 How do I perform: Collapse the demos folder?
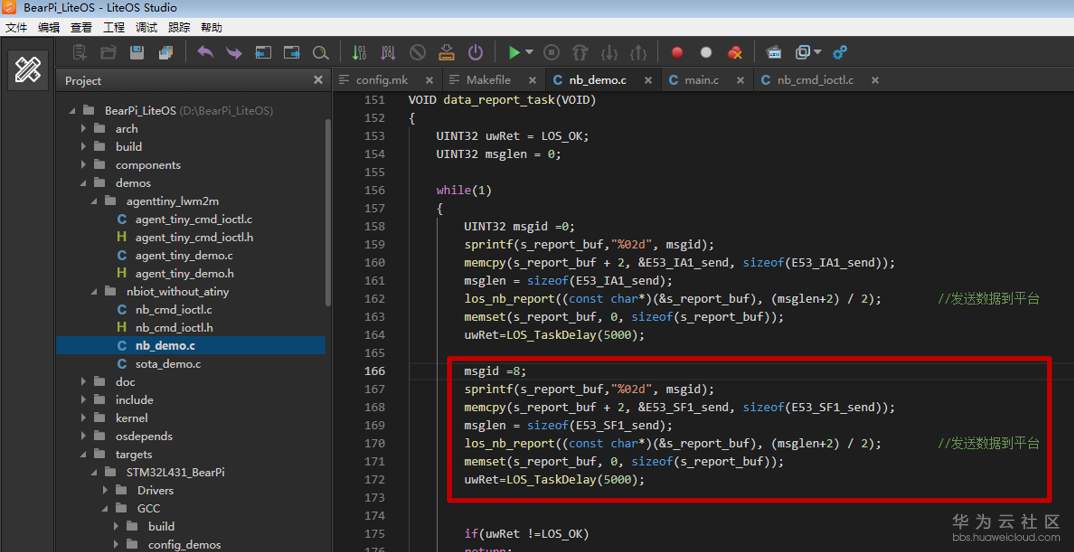tap(84, 183)
